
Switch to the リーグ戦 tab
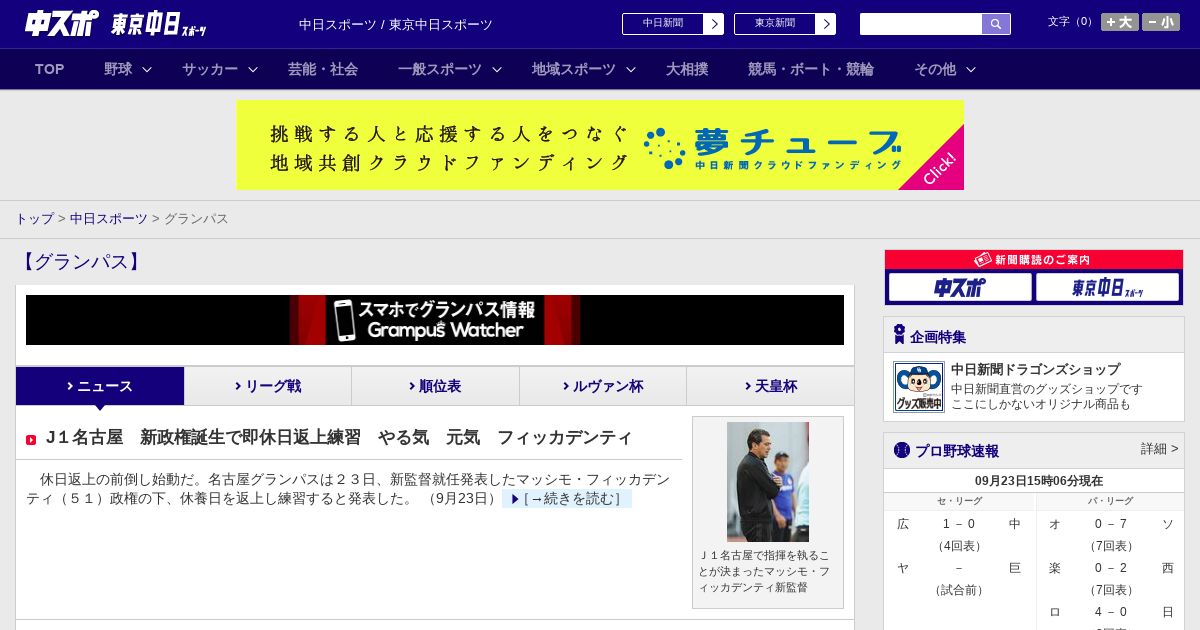pos(268,386)
